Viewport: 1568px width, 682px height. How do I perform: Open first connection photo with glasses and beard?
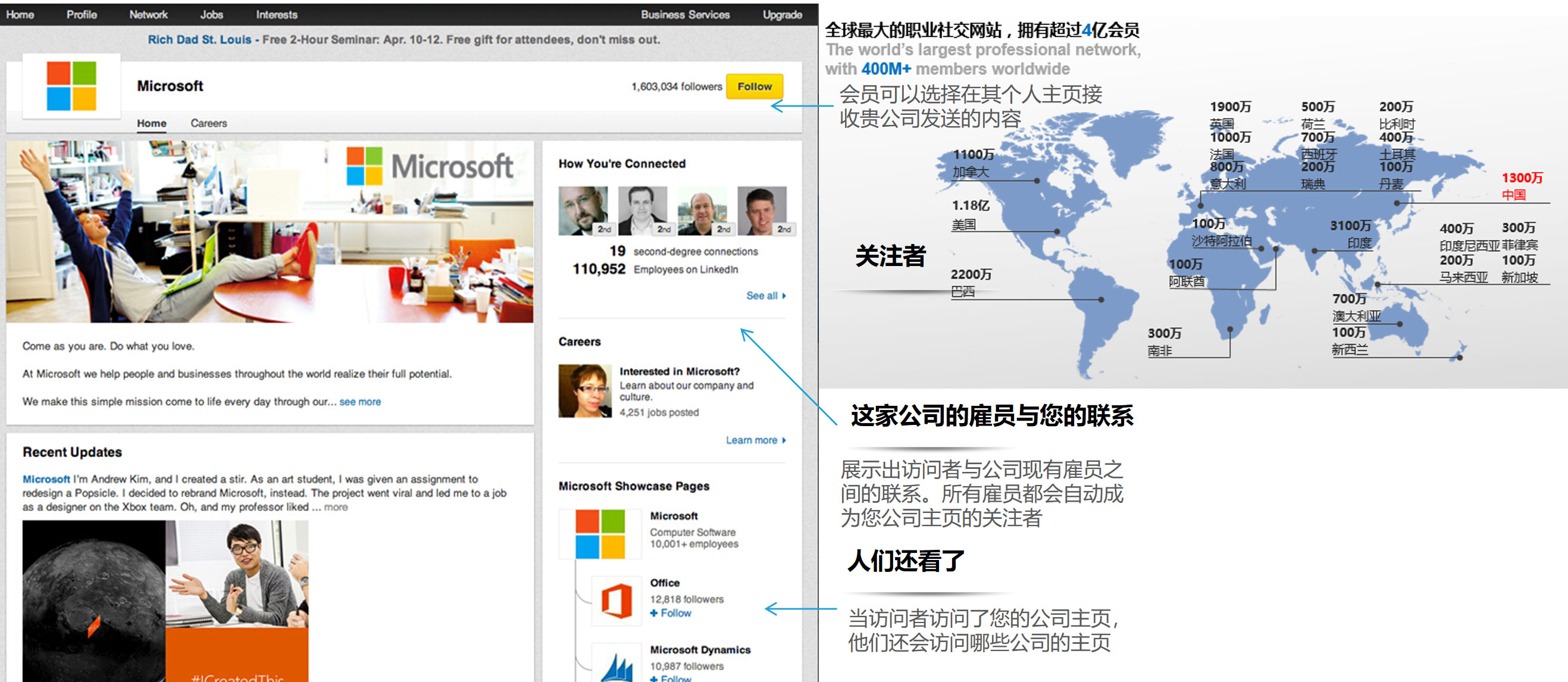pos(584,211)
